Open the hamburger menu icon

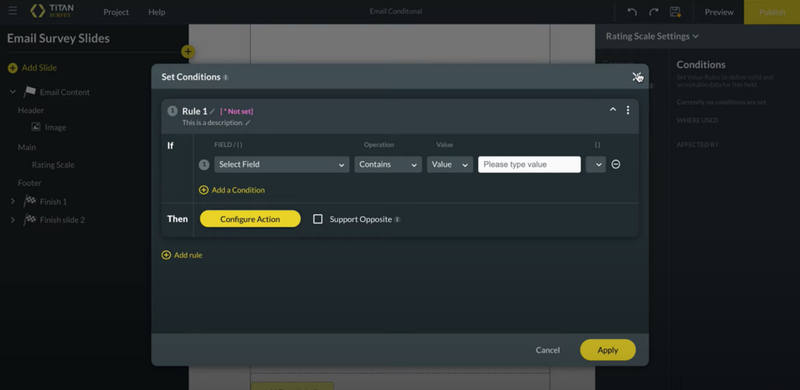[13, 11]
